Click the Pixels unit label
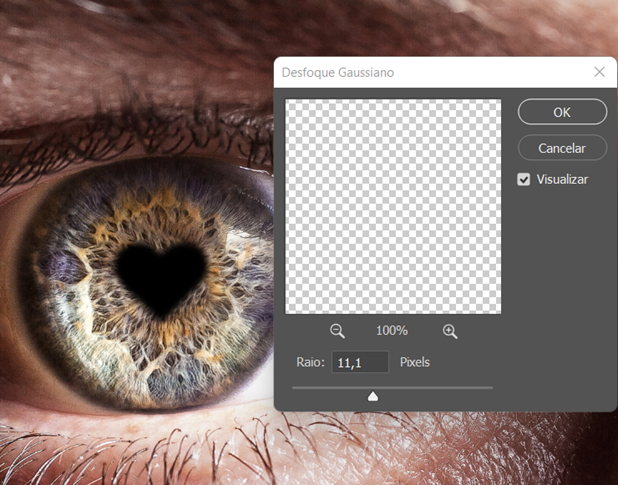 pos(415,362)
